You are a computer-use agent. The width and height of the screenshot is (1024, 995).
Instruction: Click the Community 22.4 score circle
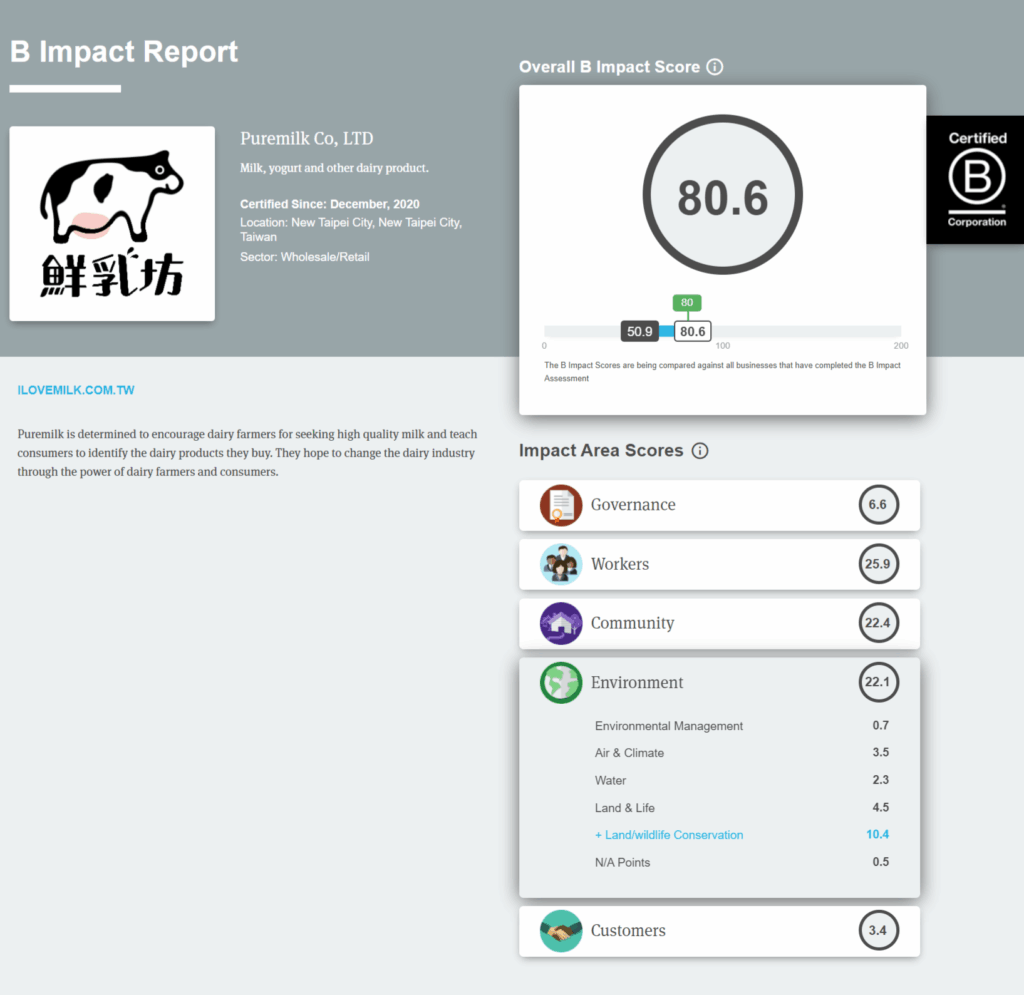pos(878,623)
